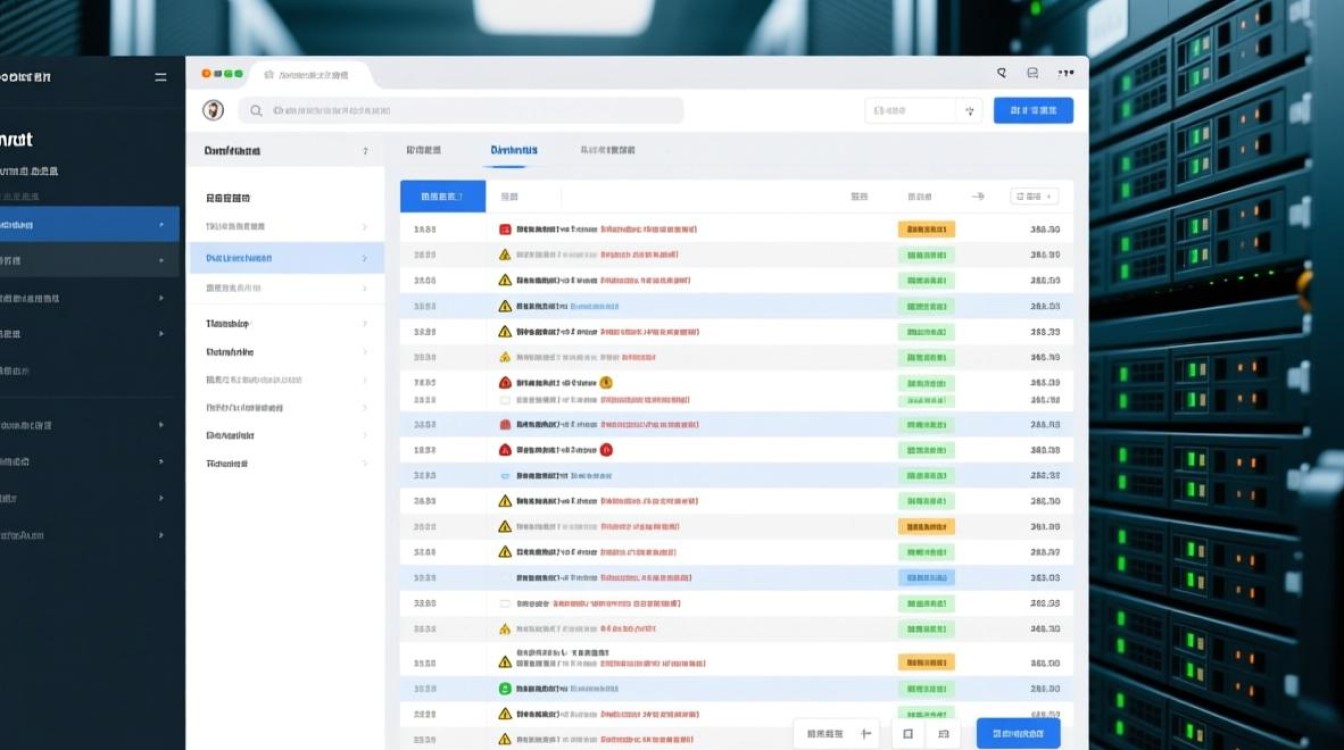Viewport: 1344px width, 750px height.
Task: Open the hamburger menu in dark sidebar header
Action: click(x=161, y=77)
